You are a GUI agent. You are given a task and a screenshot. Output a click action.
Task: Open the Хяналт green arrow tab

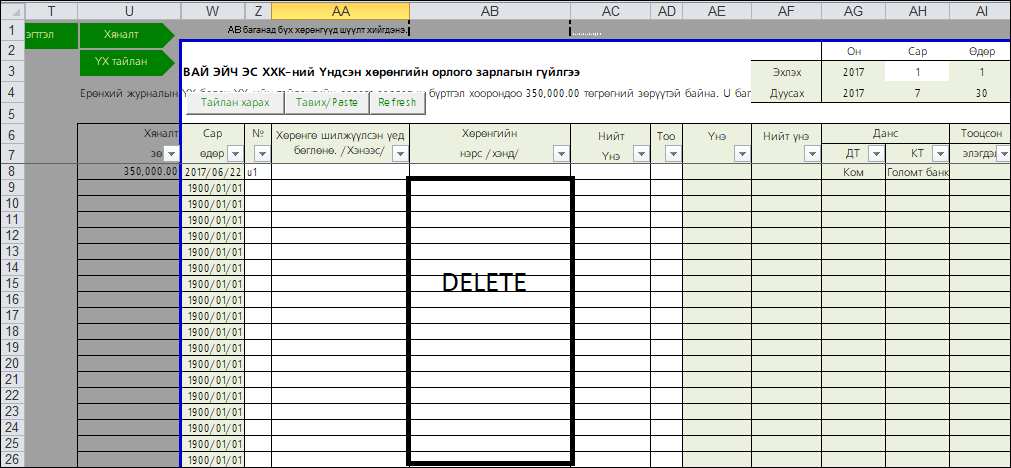pos(130,34)
